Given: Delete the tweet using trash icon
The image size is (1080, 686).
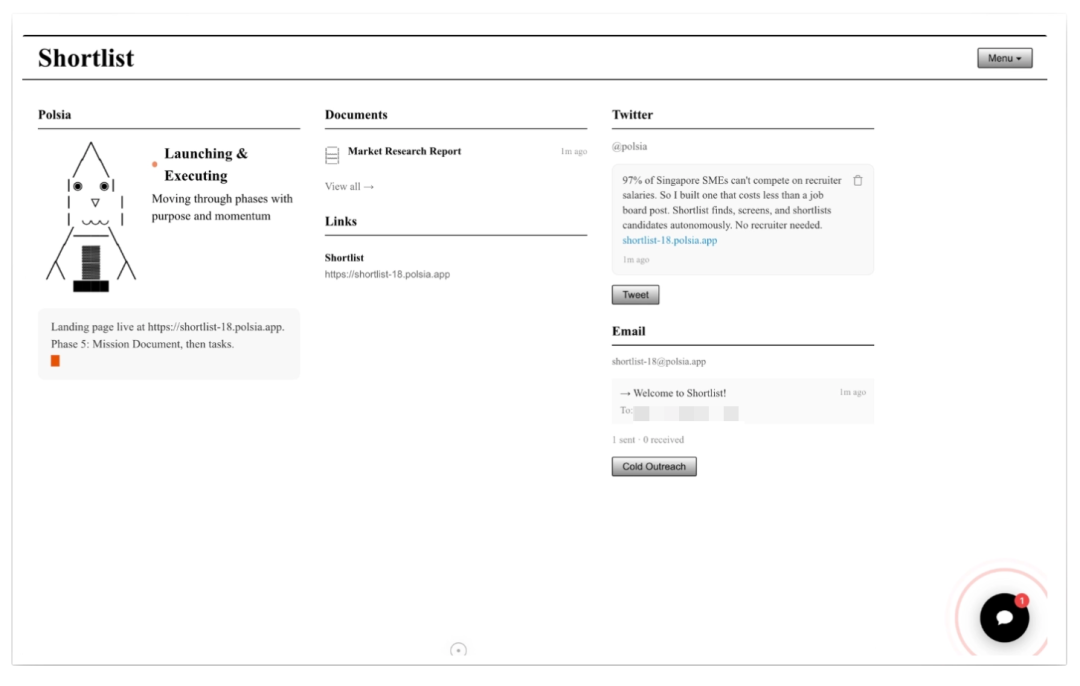Looking at the screenshot, I should (x=857, y=181).
